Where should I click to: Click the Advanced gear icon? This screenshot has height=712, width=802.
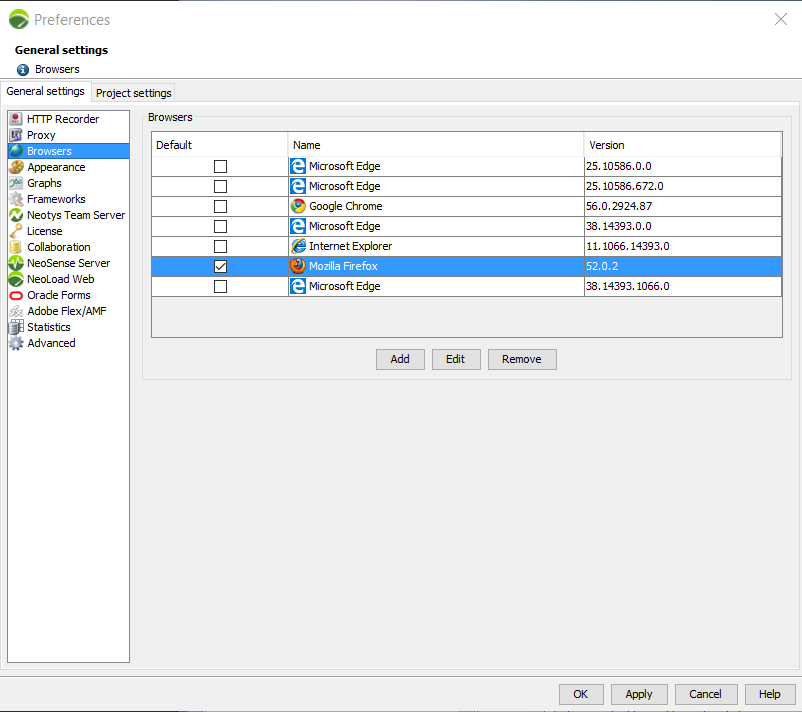point(16,343)
